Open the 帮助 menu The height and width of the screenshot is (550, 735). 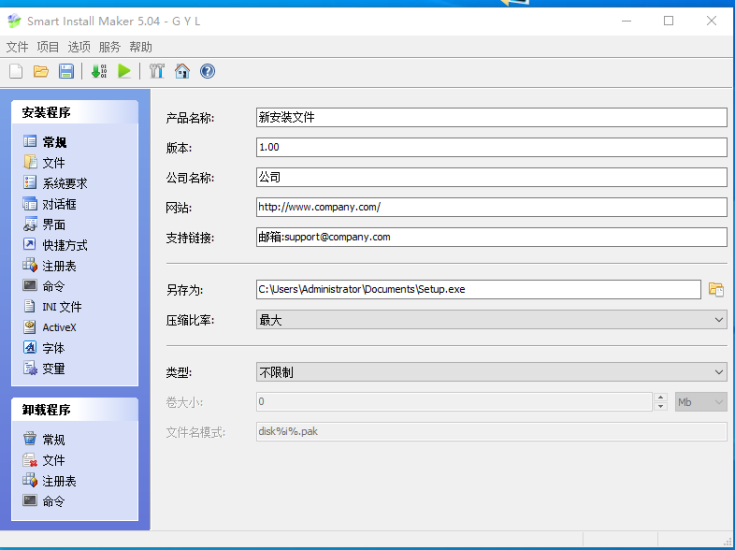click(x=141, y=47)
